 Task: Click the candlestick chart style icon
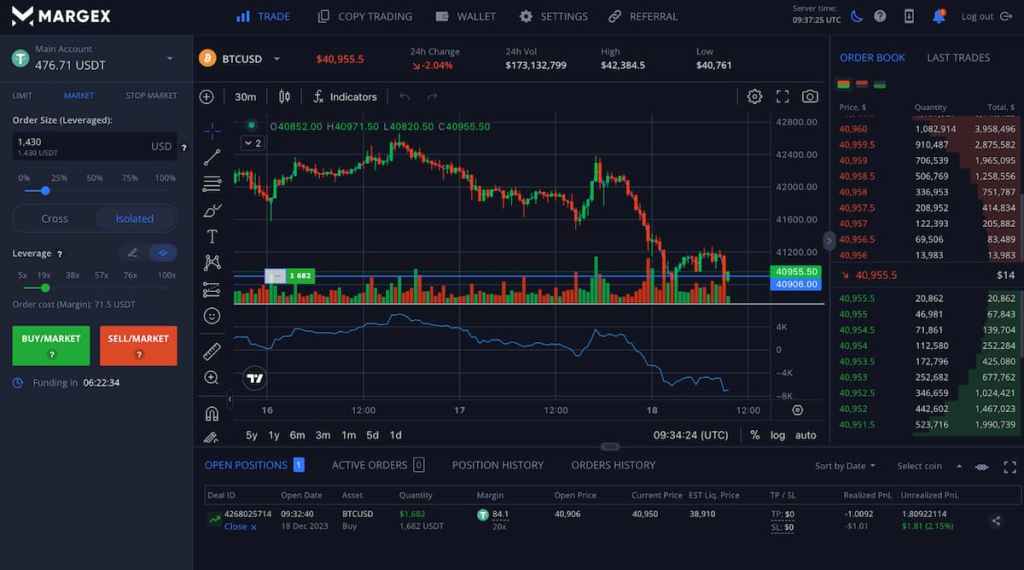[x=285, y=97]
